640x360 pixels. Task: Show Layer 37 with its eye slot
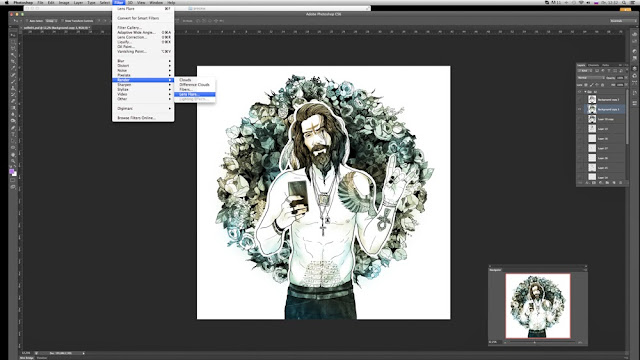click(x=580, y=148)
